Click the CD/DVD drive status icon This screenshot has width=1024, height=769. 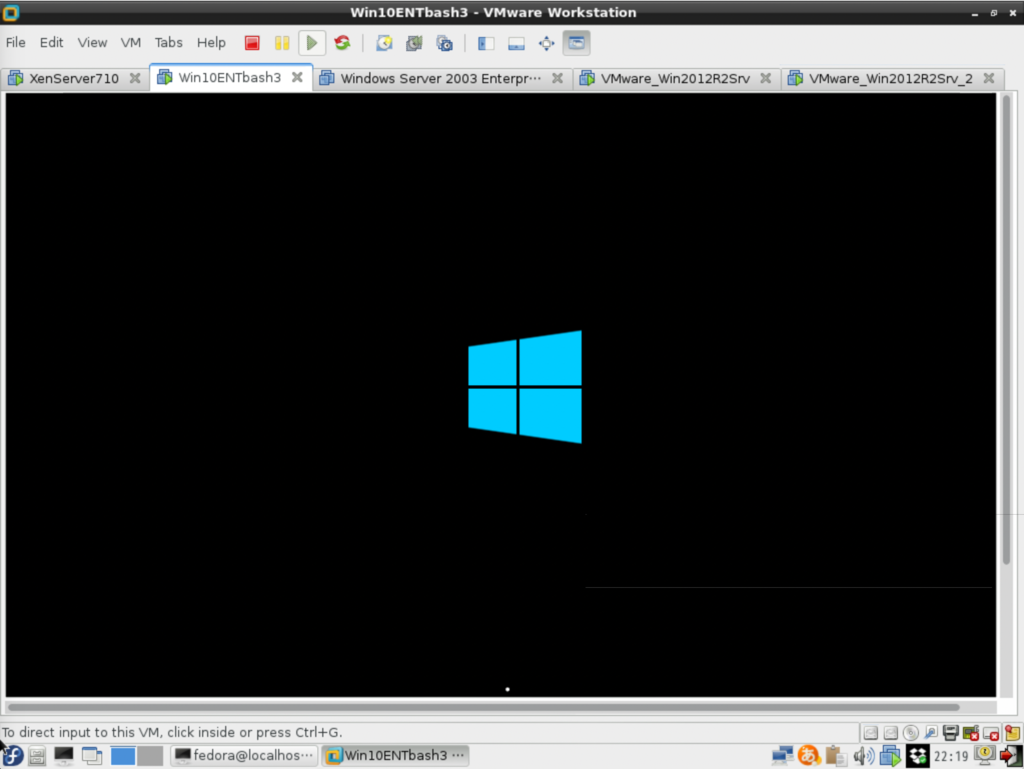click(910, 732)
